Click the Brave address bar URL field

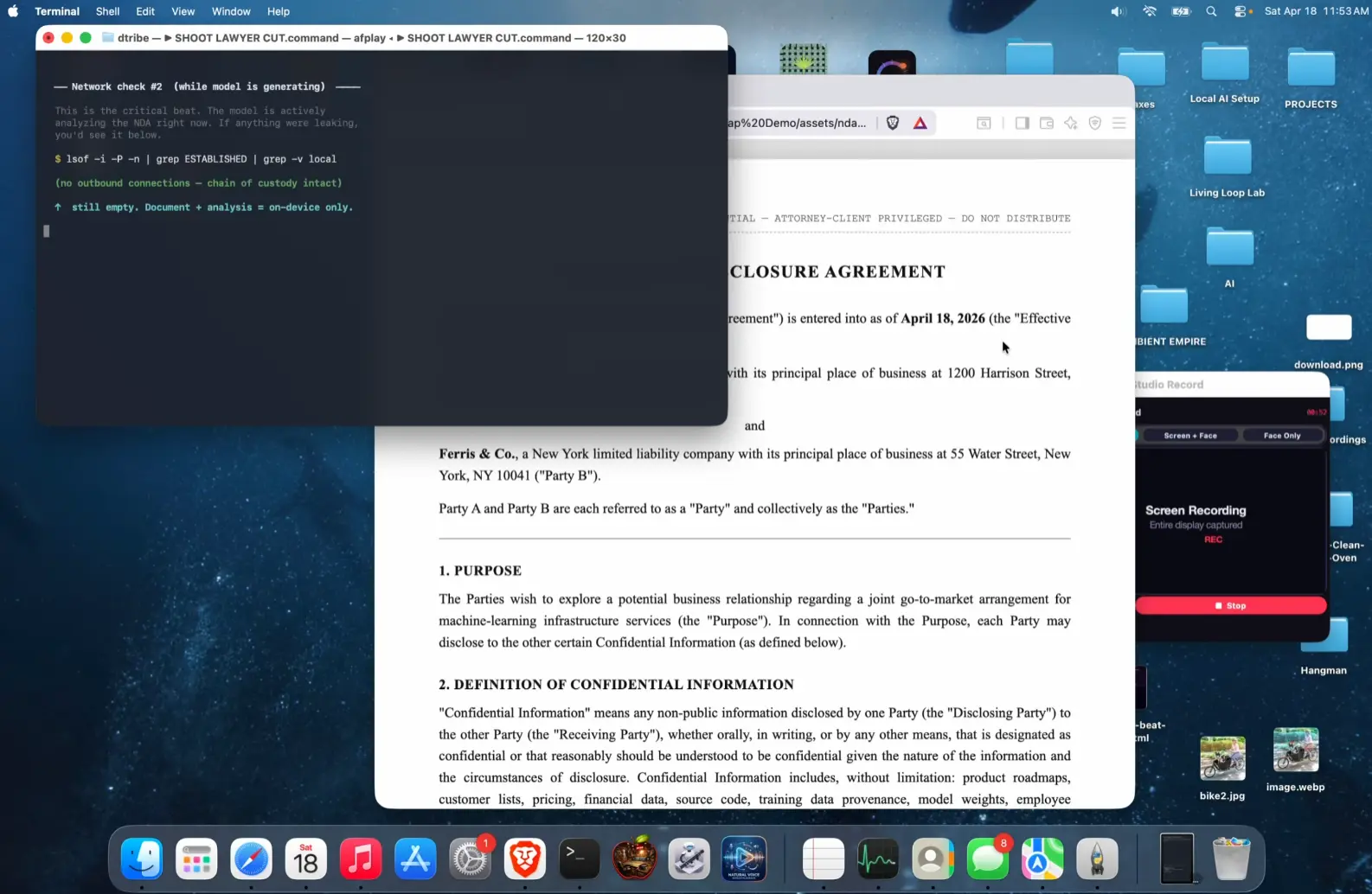click(x=796, y=123)
